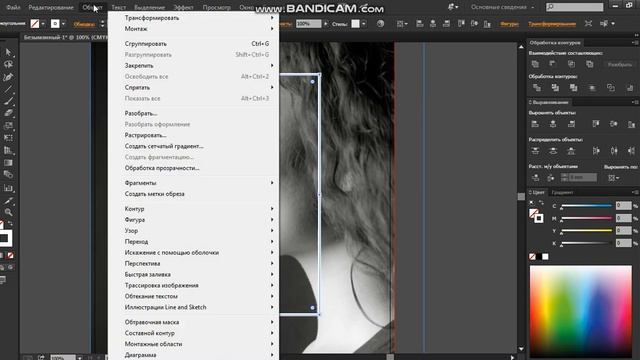Click the Фигура link in control bar
The width and height of the screenshot is (640, 360).
pyautogui.click(x=509, y=24)
